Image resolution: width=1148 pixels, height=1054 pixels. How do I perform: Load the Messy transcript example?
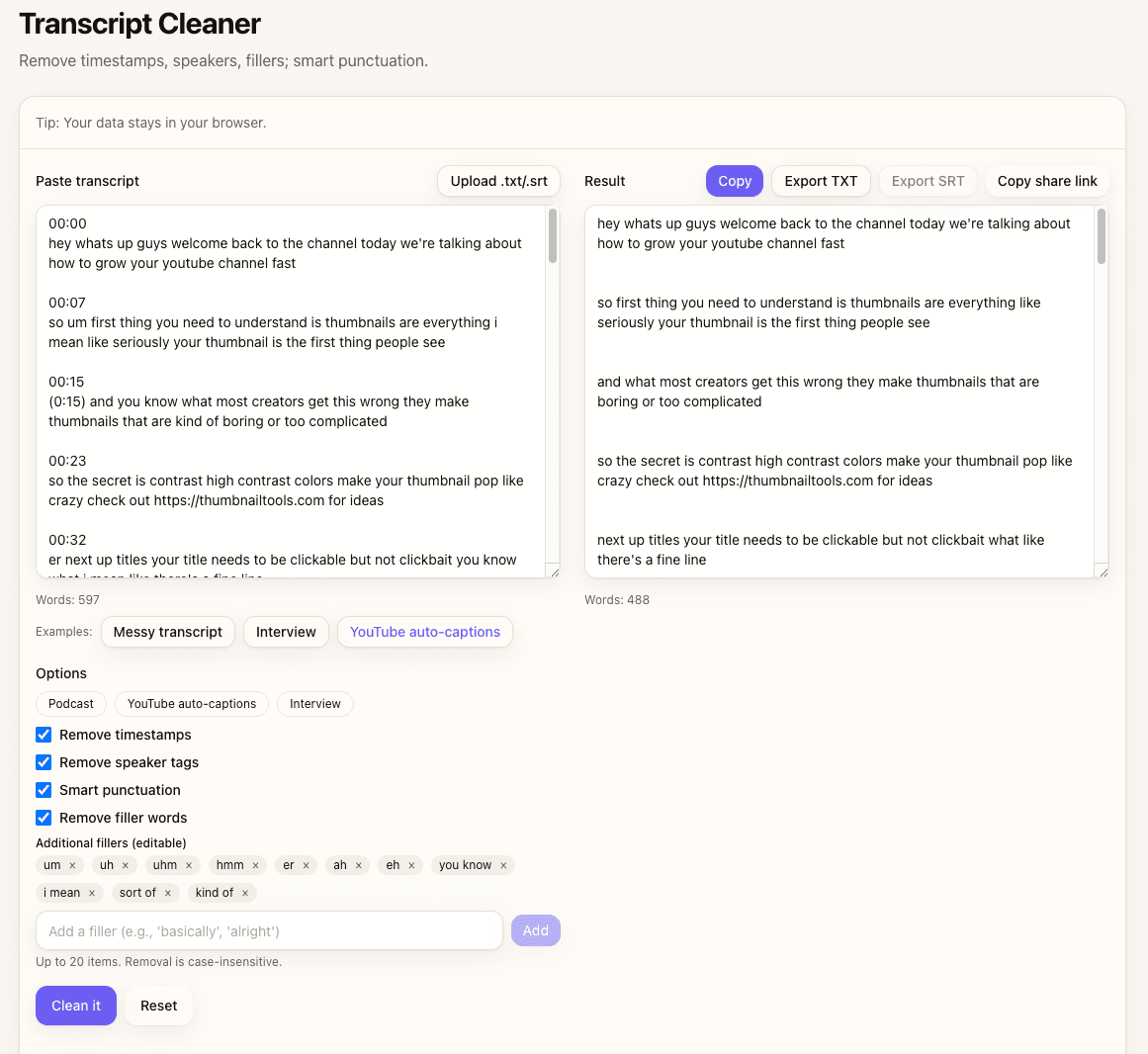(x=168, y=632)
